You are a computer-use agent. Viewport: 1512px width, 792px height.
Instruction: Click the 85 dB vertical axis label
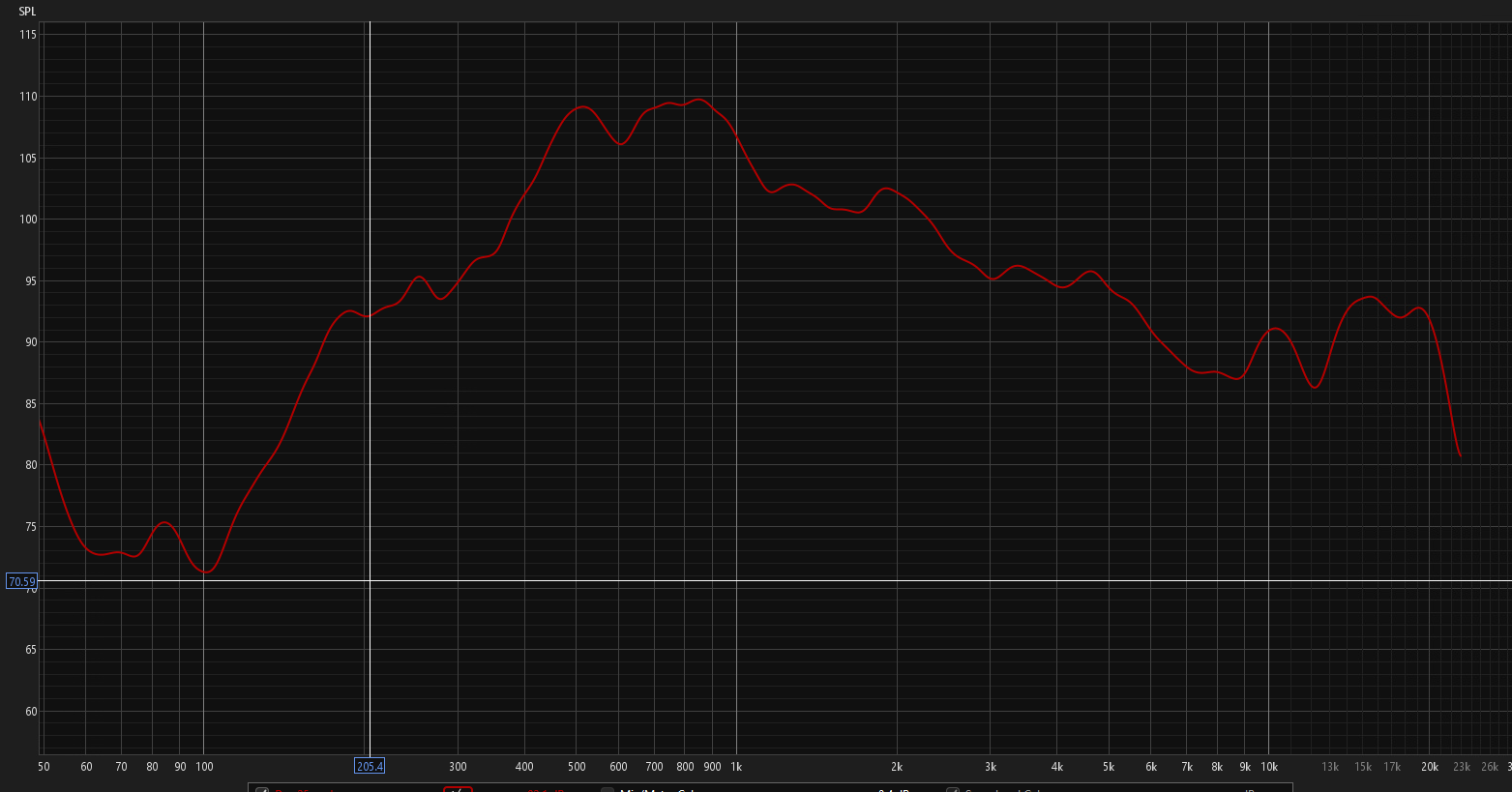(x=31, y=404)
